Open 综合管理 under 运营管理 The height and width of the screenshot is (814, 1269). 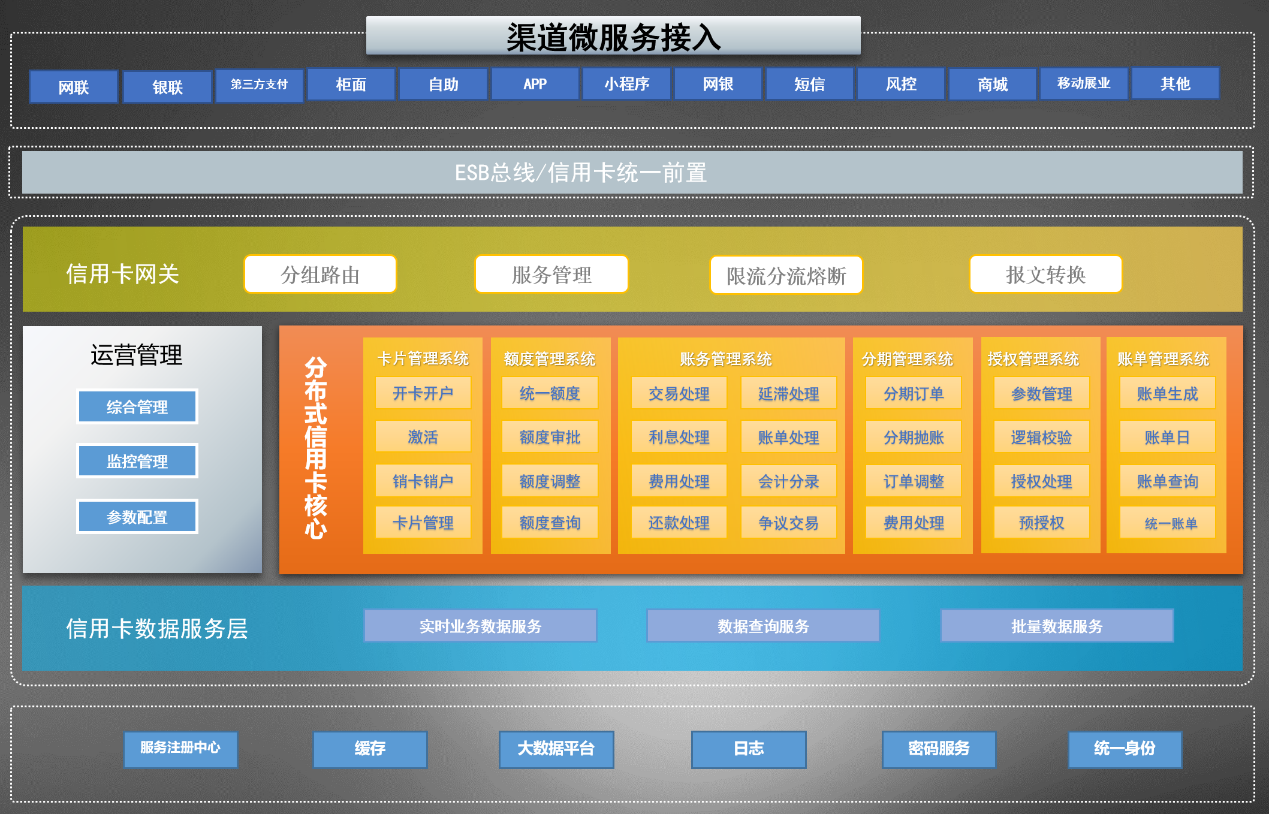(137, 407)
